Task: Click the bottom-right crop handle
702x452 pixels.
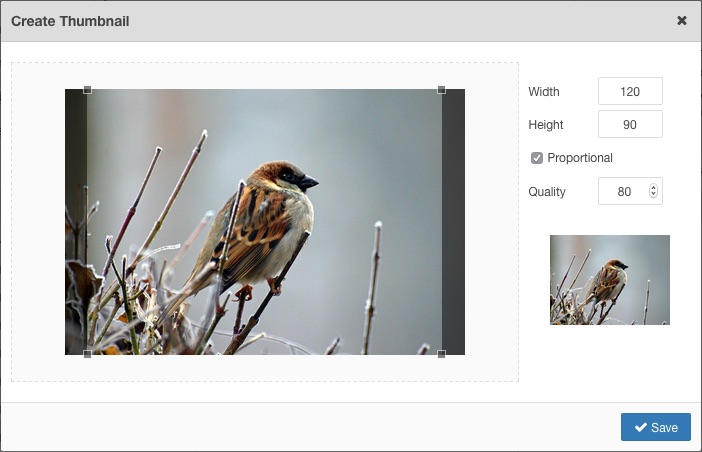Action: click(441, 354)
